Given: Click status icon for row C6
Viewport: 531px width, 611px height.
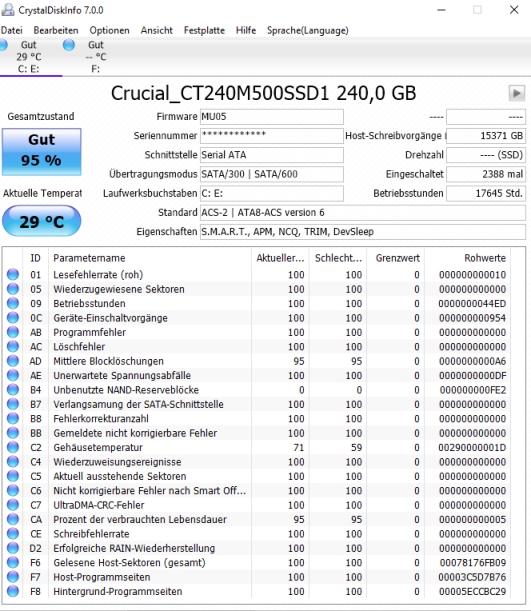Looking at the screenshot, I should point(13,491).
